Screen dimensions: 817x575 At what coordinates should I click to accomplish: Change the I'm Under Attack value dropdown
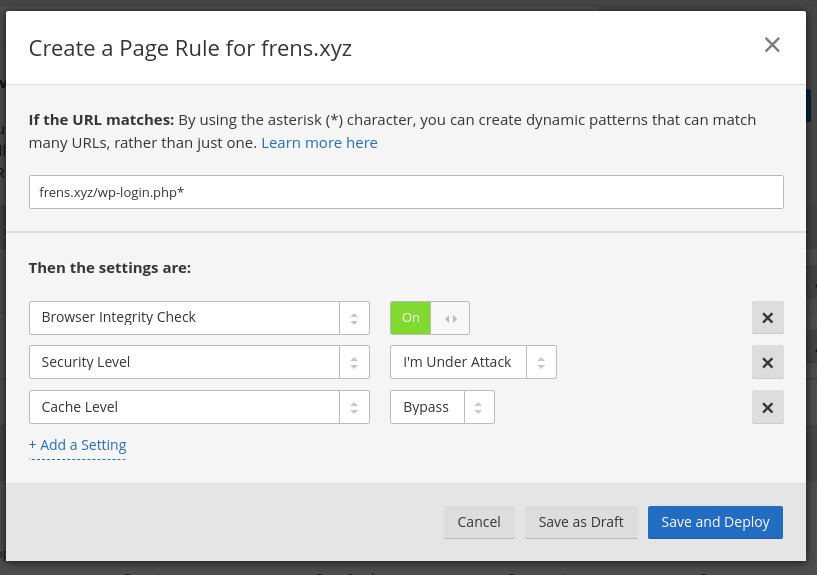[473, 362]
